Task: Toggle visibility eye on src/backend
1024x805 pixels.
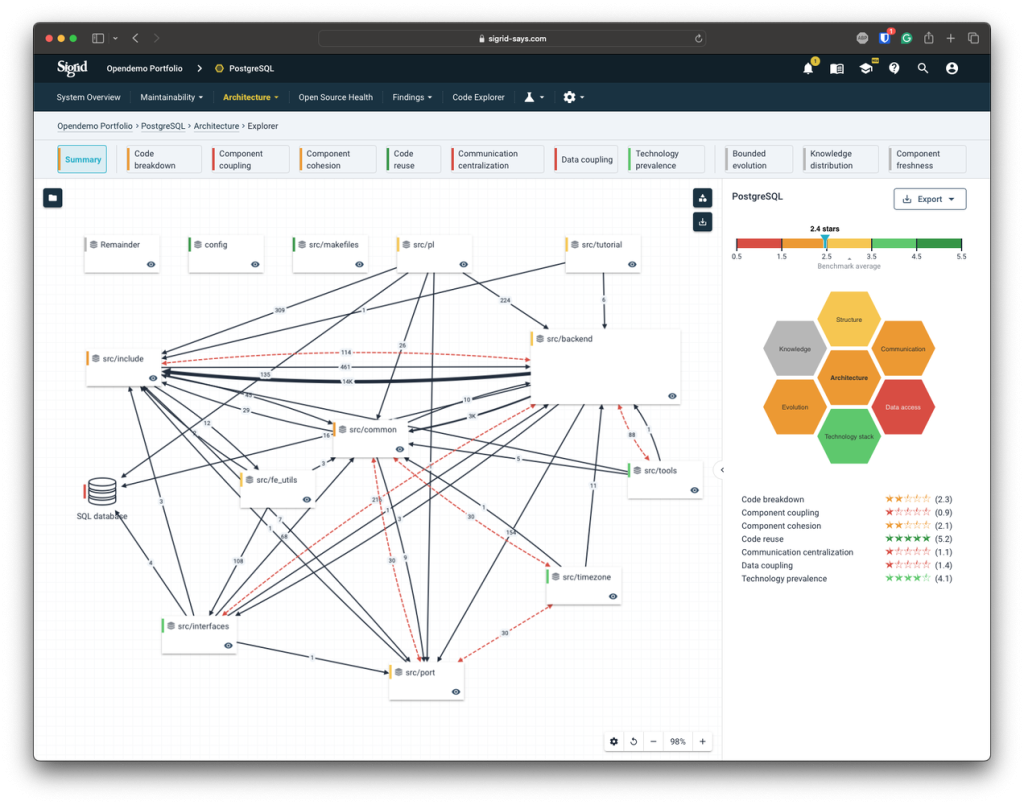Action: (x=672, y=396)
